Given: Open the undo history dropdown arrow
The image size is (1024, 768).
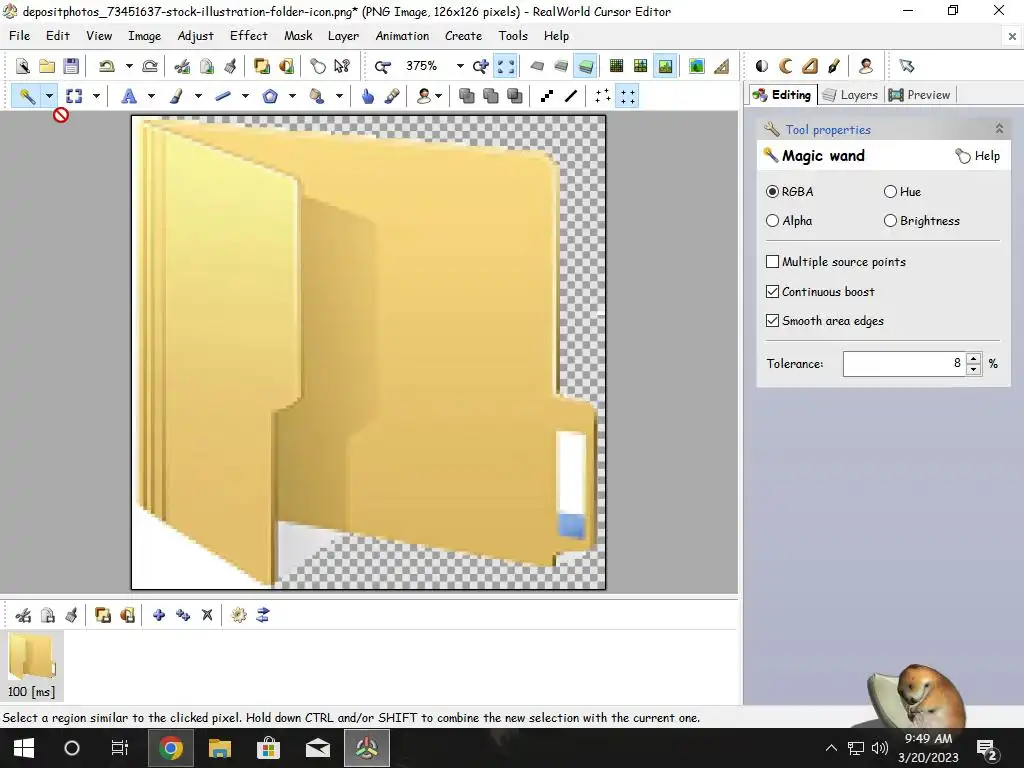Looking at the screenshot, I should [x=129, y=66].
